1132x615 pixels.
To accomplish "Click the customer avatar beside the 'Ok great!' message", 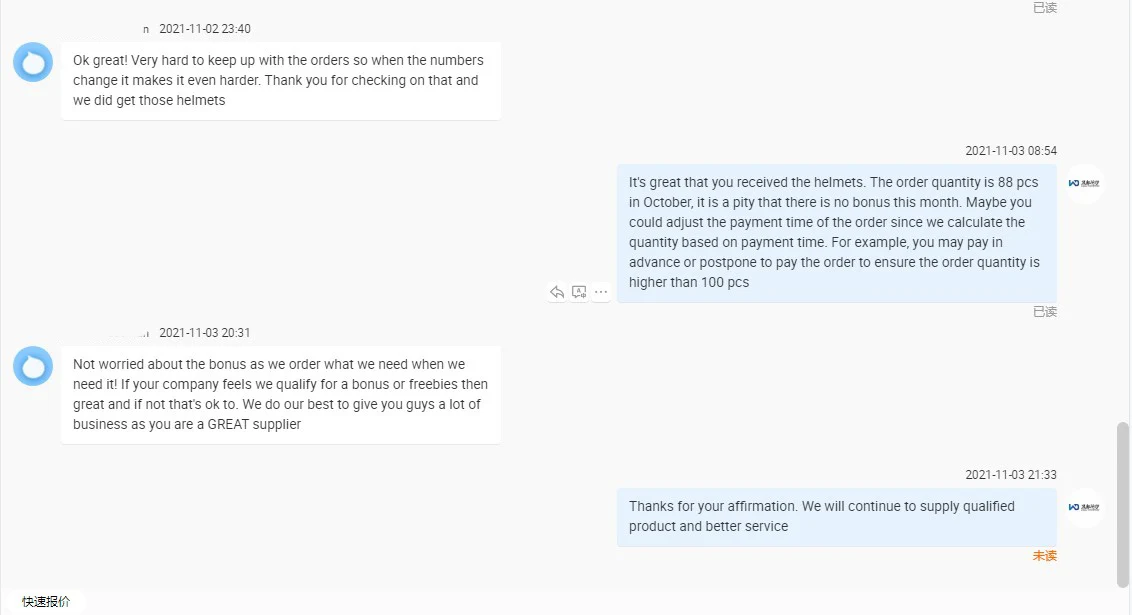I will tap(33, 62).
